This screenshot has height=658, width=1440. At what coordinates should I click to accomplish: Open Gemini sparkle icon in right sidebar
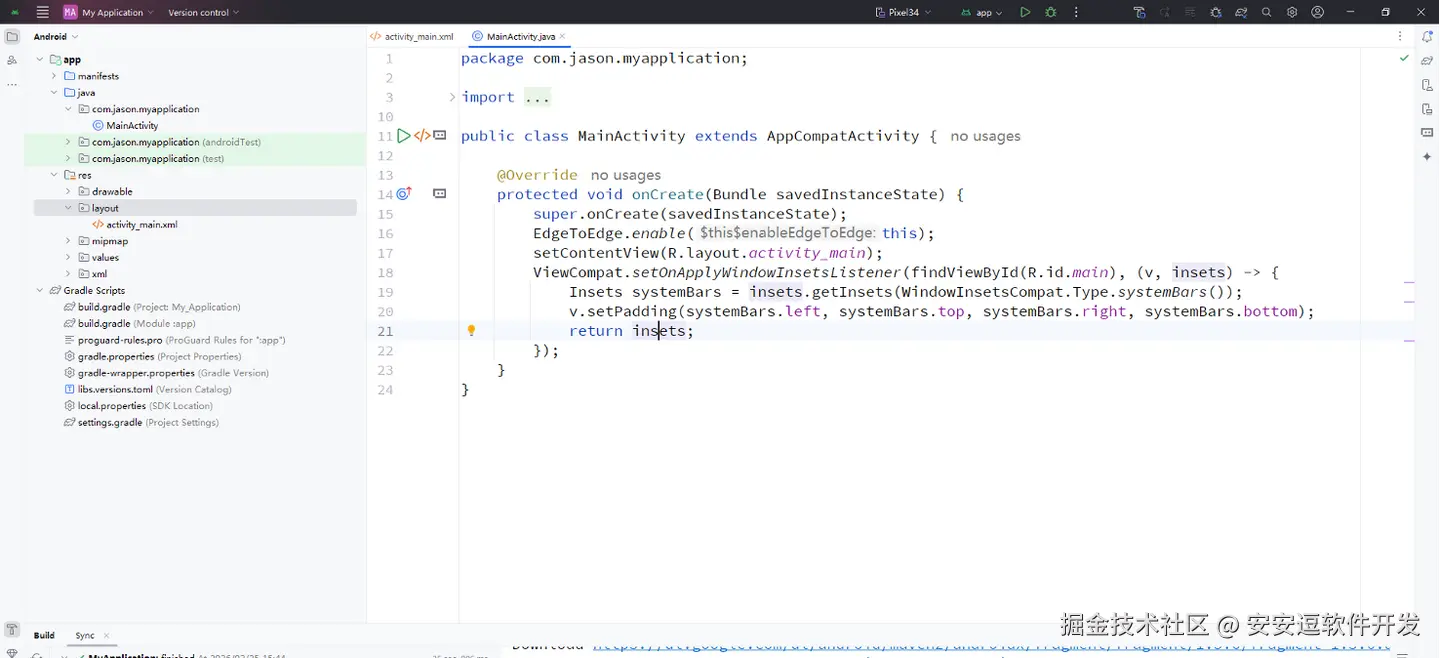(1427, 157)
